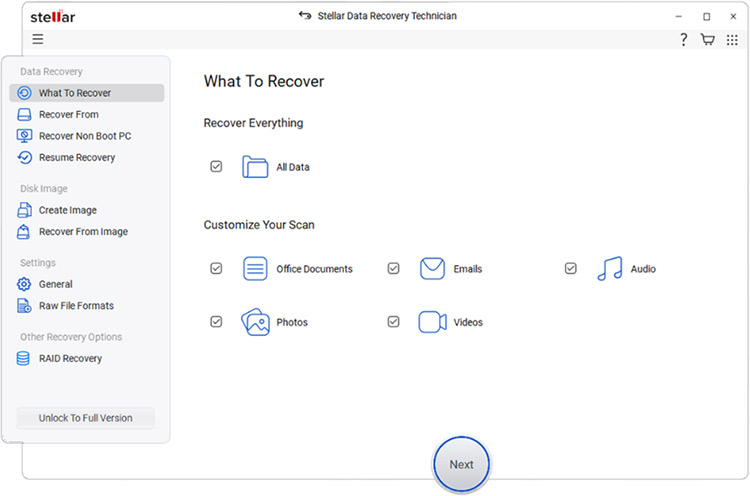Disable the Emails checkbox

coord(393,269)
